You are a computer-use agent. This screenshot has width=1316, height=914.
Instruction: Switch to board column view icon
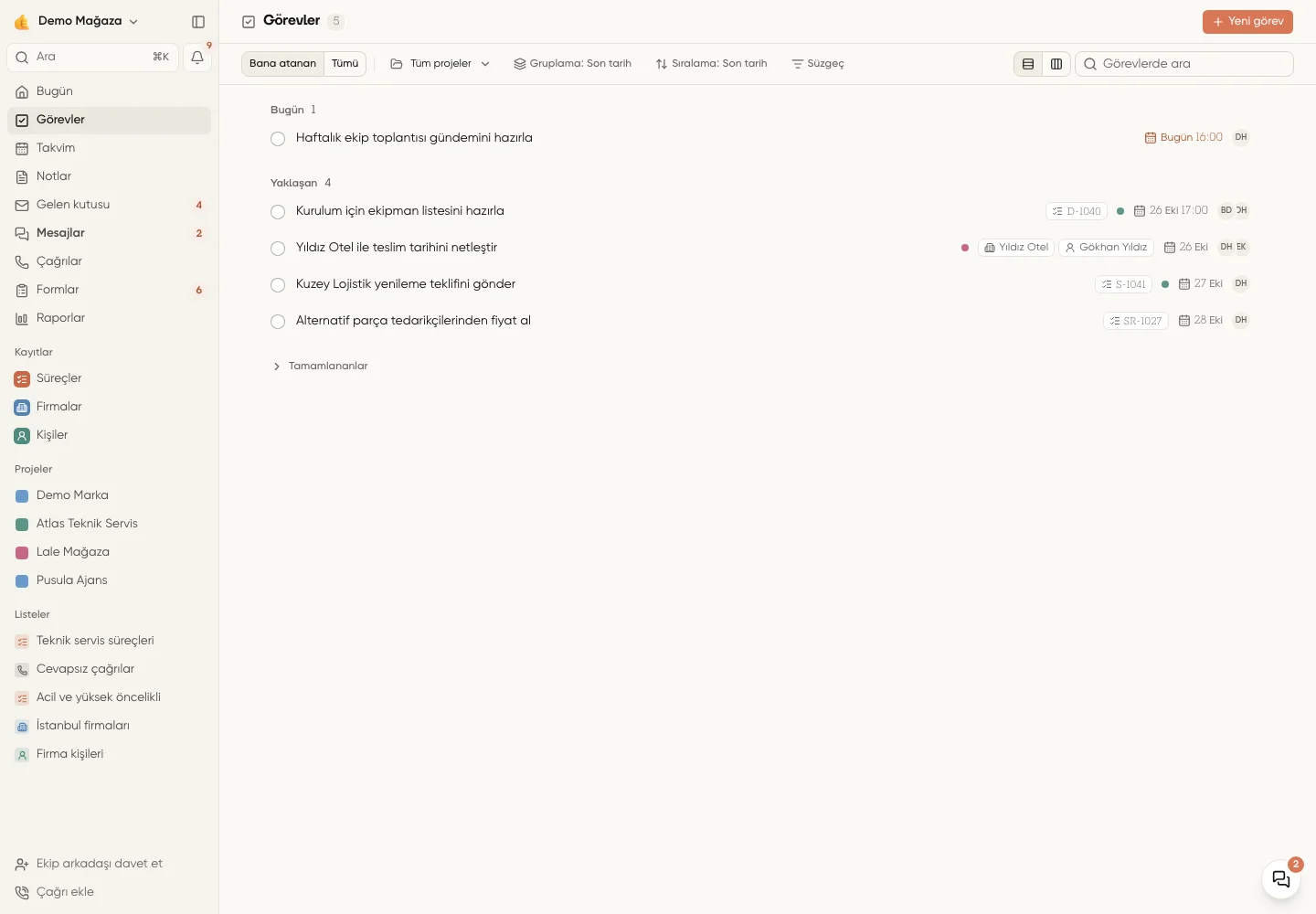pyautogui.click(x=1056, y=64)
